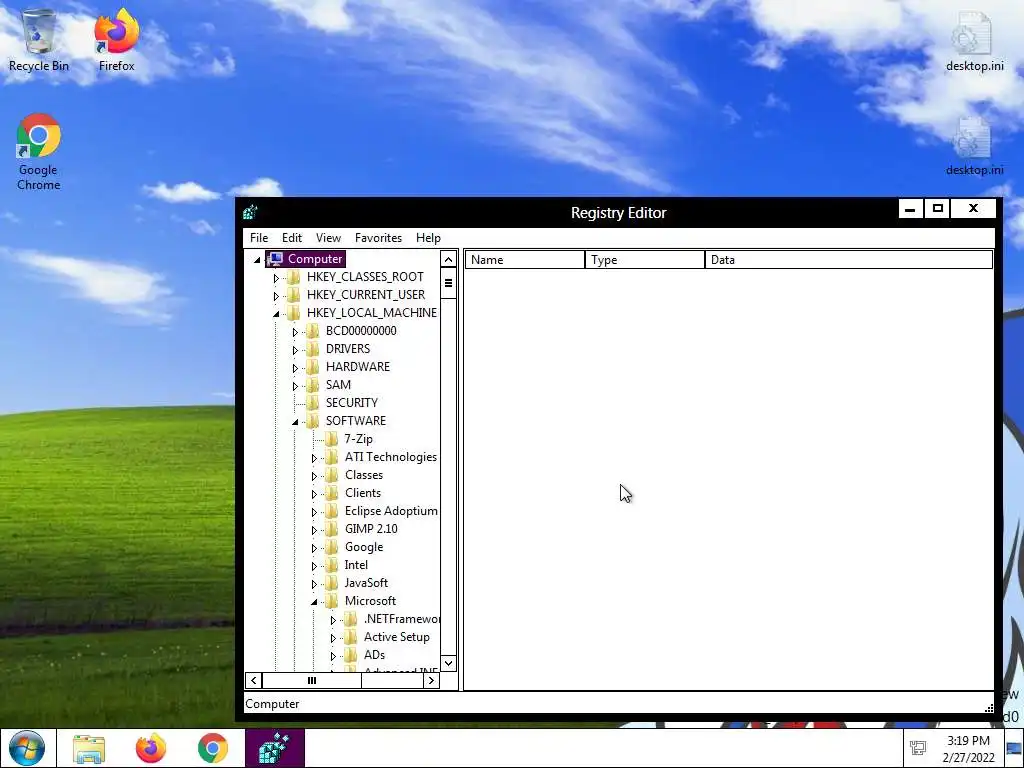
Task: Select the SOFTWARE key label
Action: tap(356, 421)
